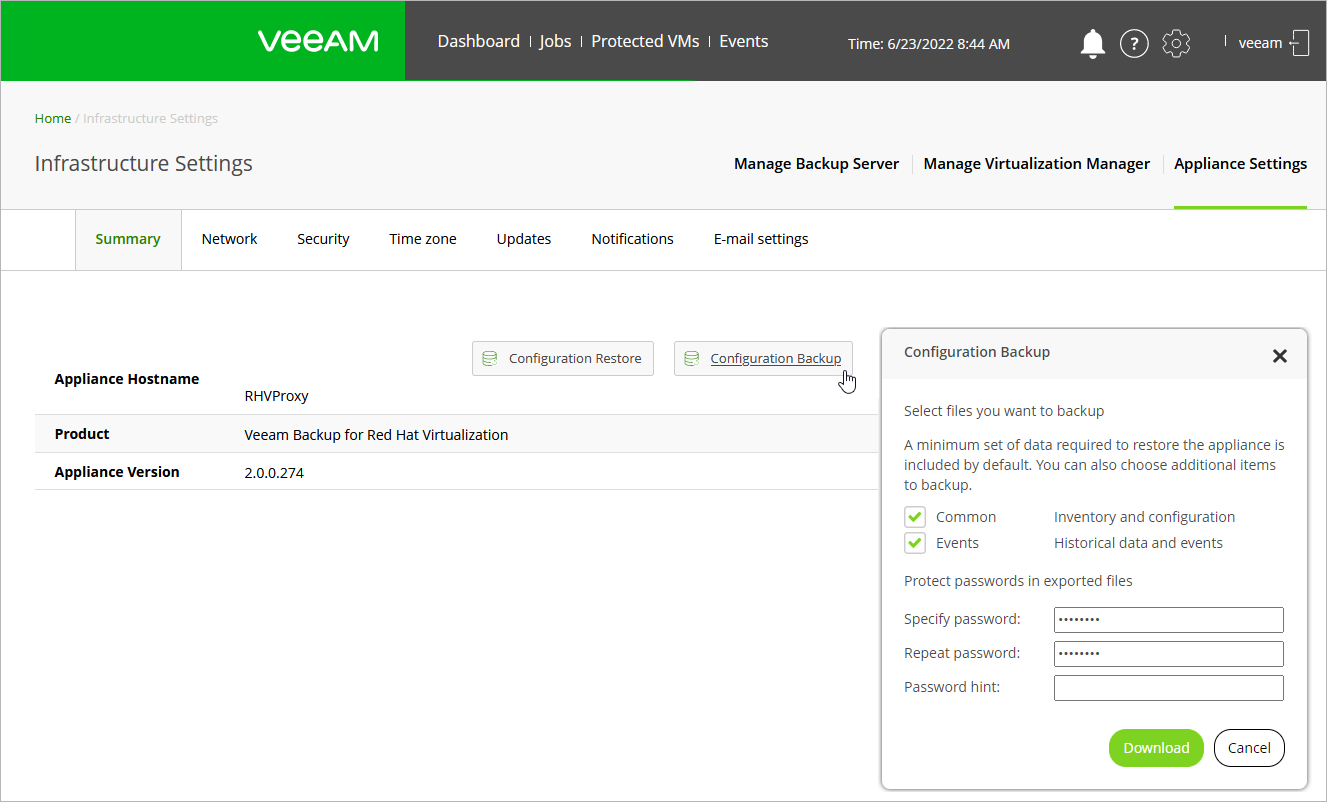This screenshot has width=1327, height=802.
Task: Close the Configuration Backup dialog
Action: tap(1279, 356)
